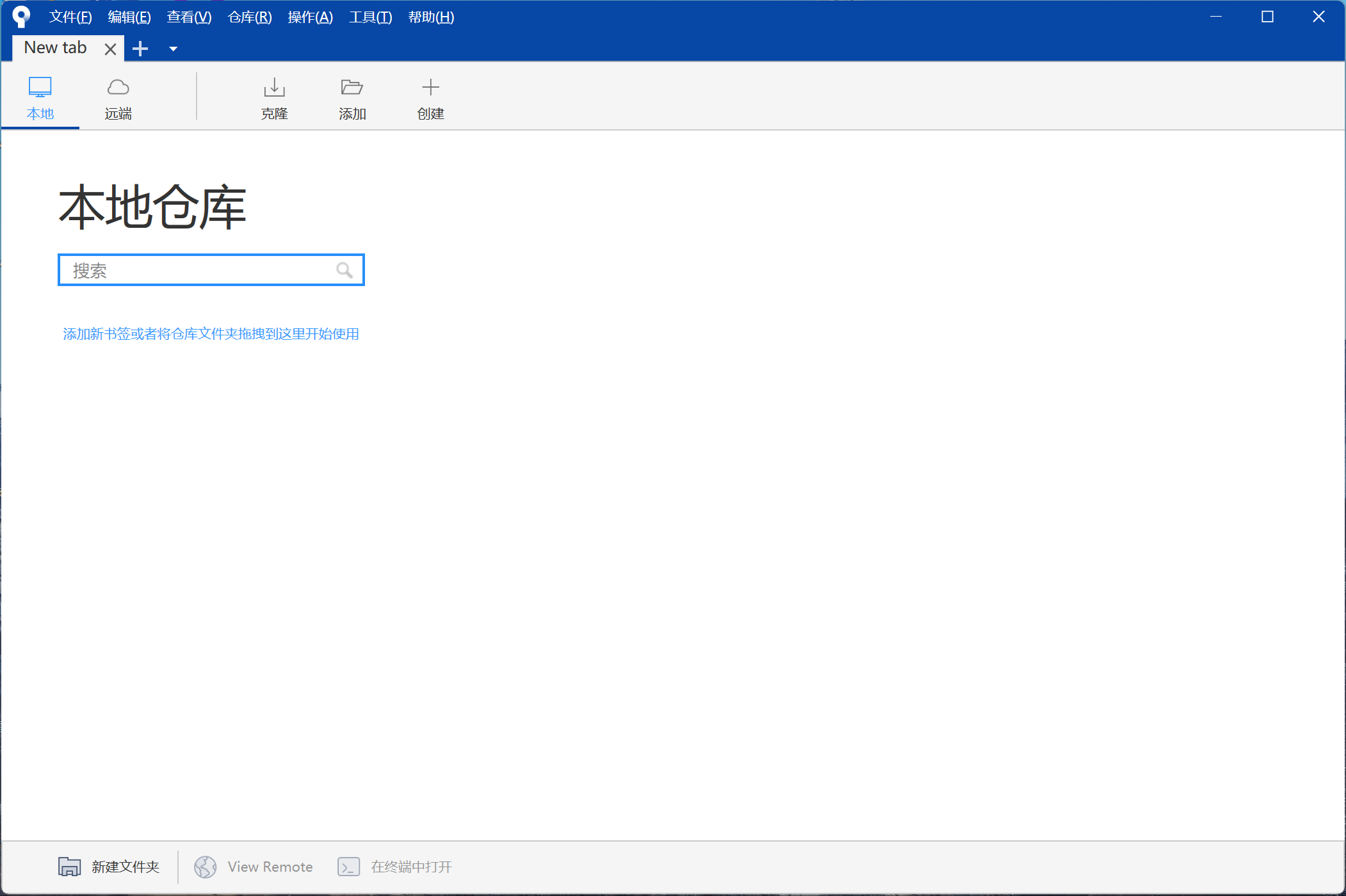Click the 添加新书签 hint link

(211, 334)
